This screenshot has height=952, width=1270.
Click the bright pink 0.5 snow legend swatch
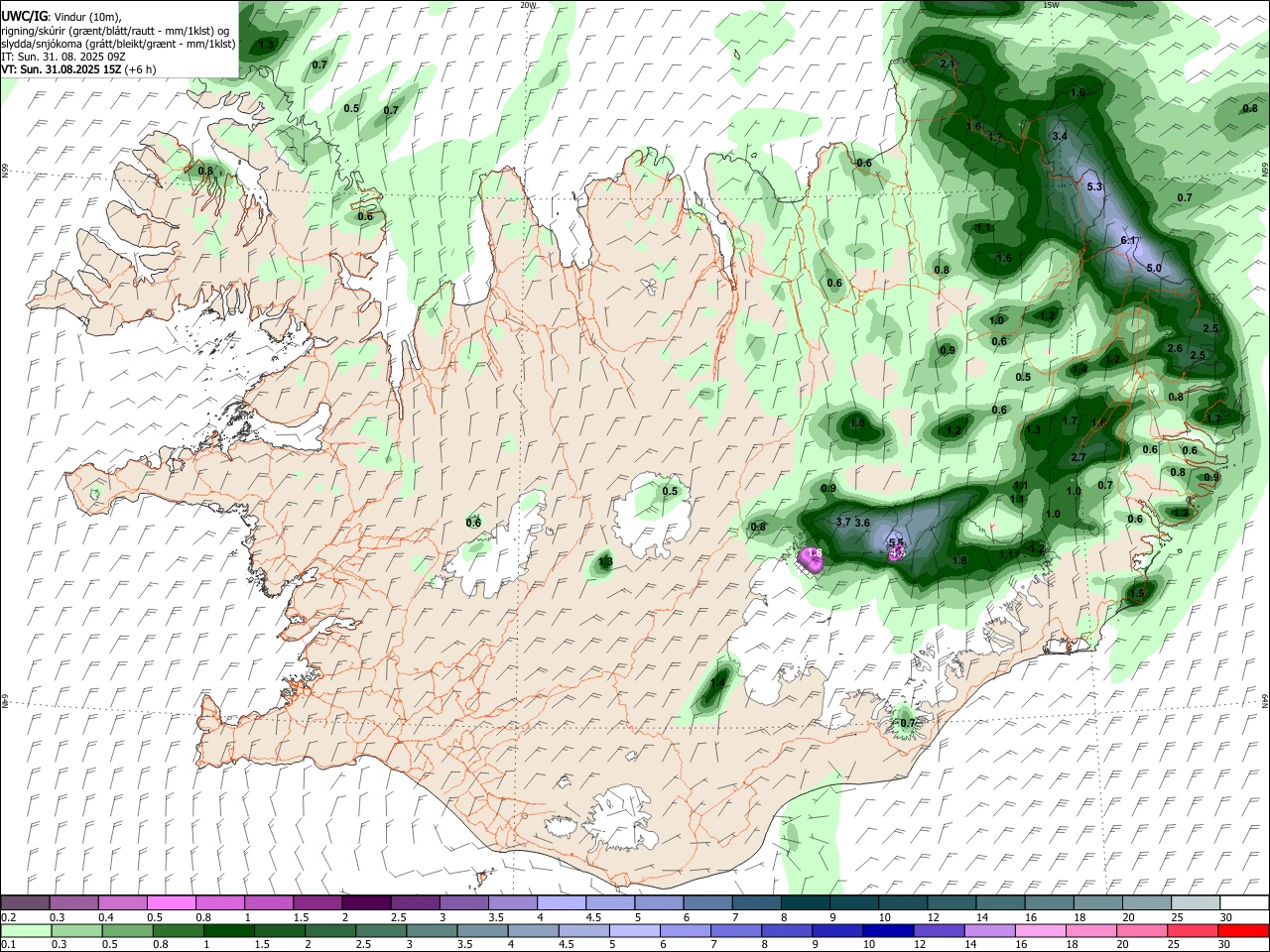[x=172, y=903]
